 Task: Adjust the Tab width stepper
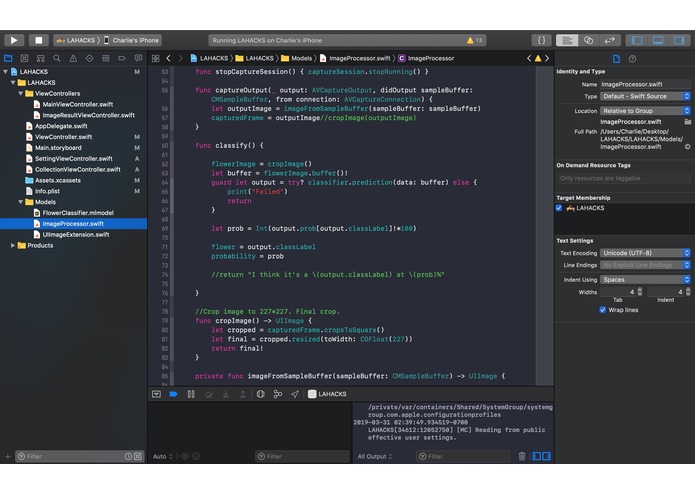pyautogui.click(x=640, y=292)
